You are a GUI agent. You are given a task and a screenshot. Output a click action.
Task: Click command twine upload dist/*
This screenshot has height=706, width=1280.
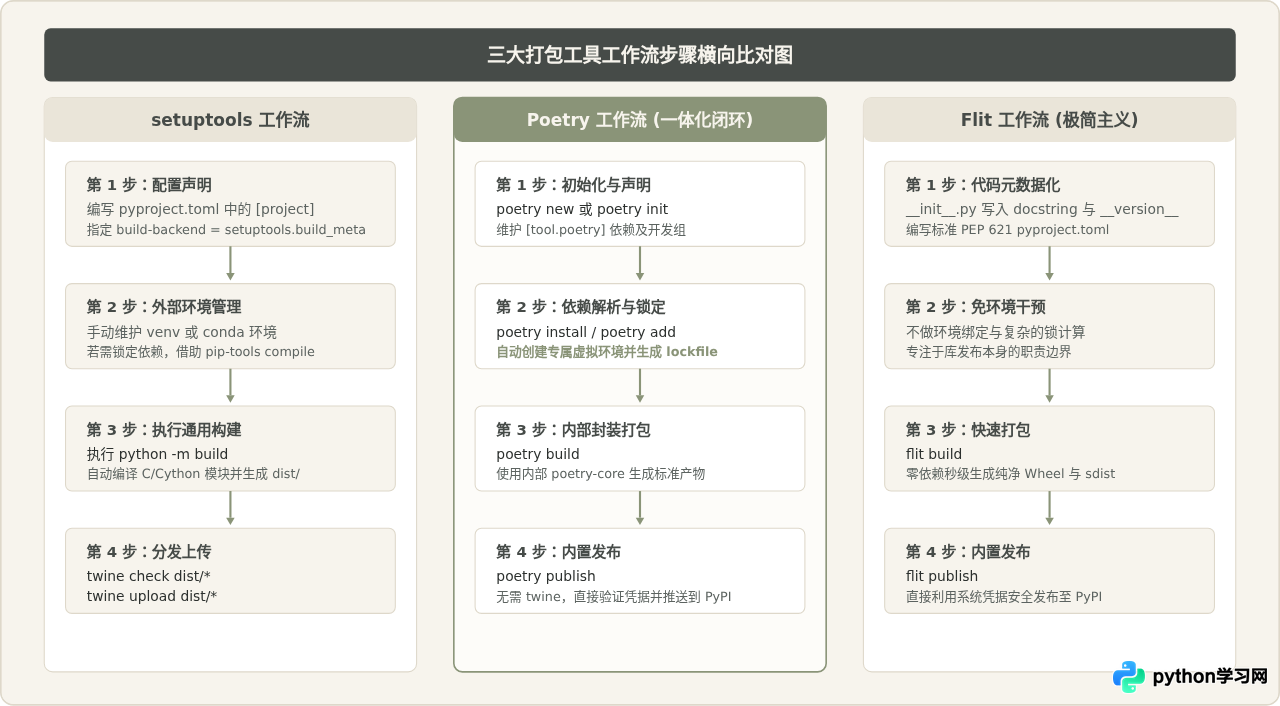[x=152, y=596]
